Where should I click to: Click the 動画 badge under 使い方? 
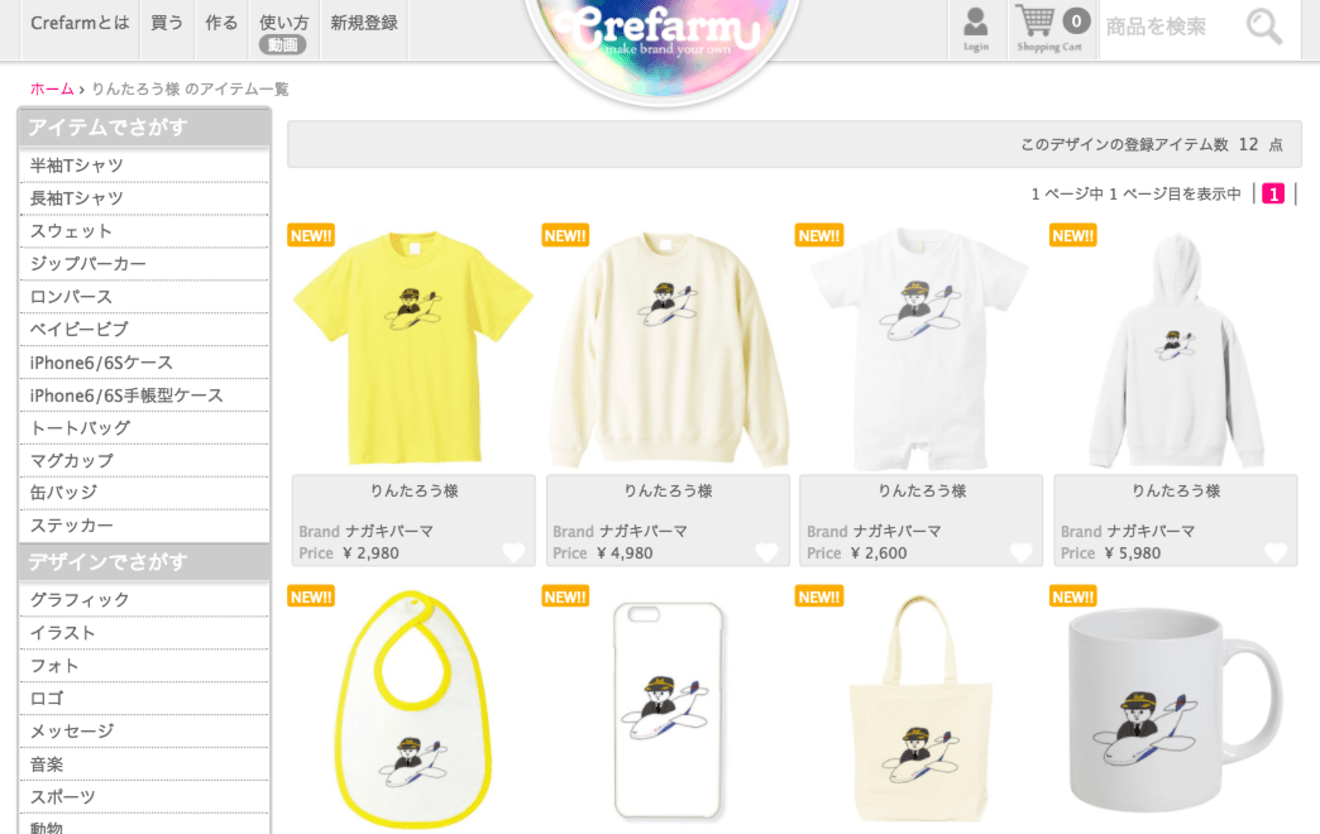(282, 45)
